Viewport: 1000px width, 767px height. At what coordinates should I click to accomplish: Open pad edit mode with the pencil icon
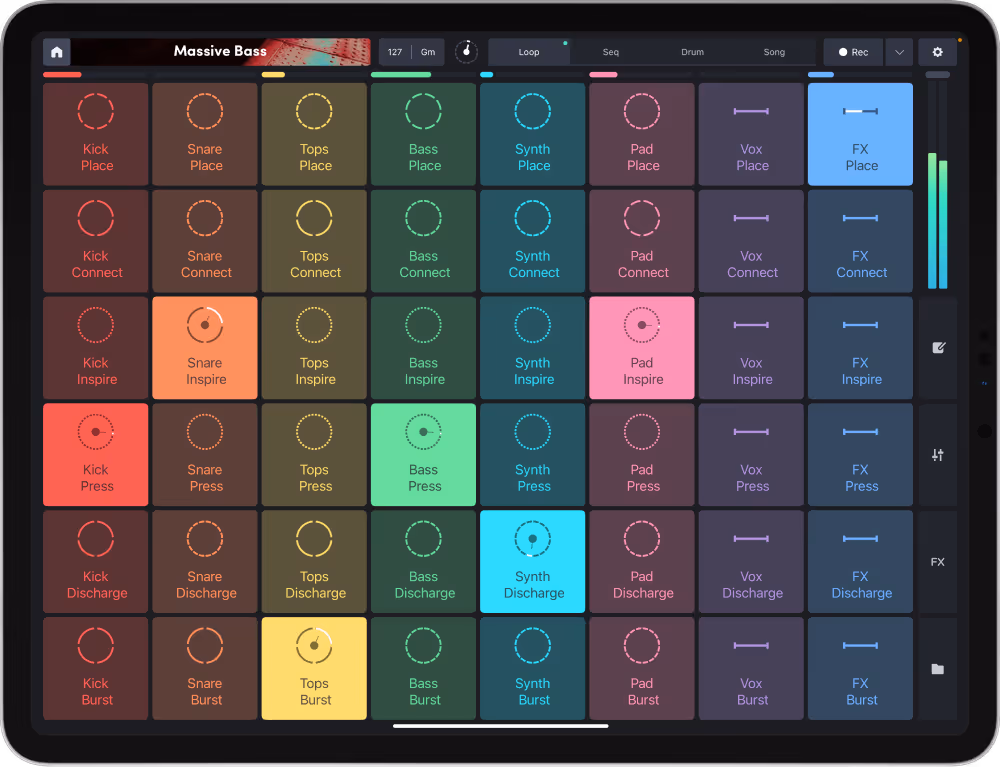pos(938,348)
